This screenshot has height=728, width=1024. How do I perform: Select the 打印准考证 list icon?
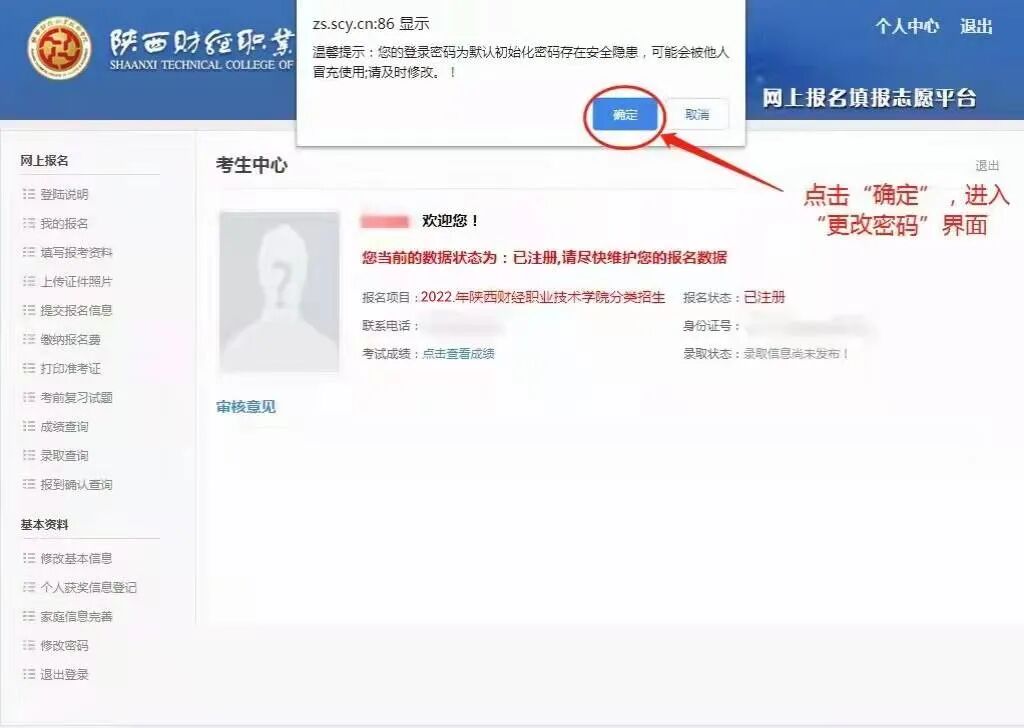(x=27, y=368)
